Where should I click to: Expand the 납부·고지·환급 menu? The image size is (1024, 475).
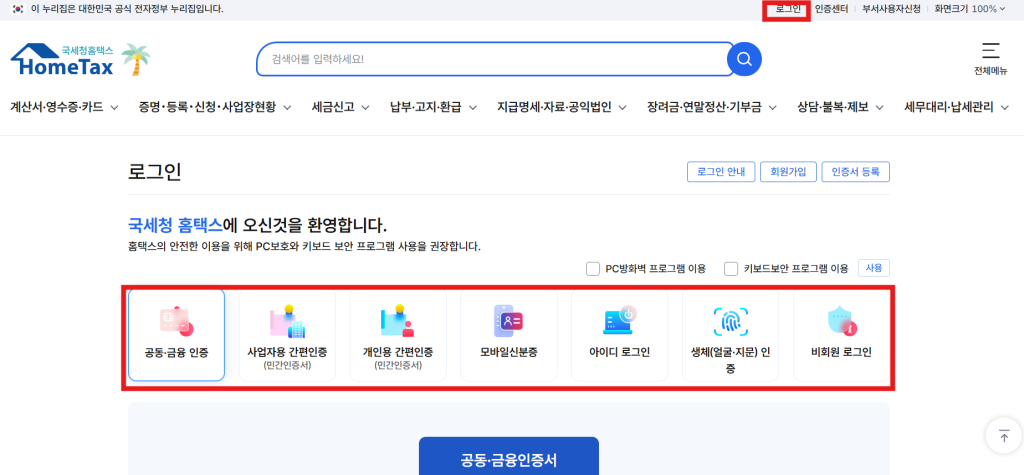tap(434, 107)
